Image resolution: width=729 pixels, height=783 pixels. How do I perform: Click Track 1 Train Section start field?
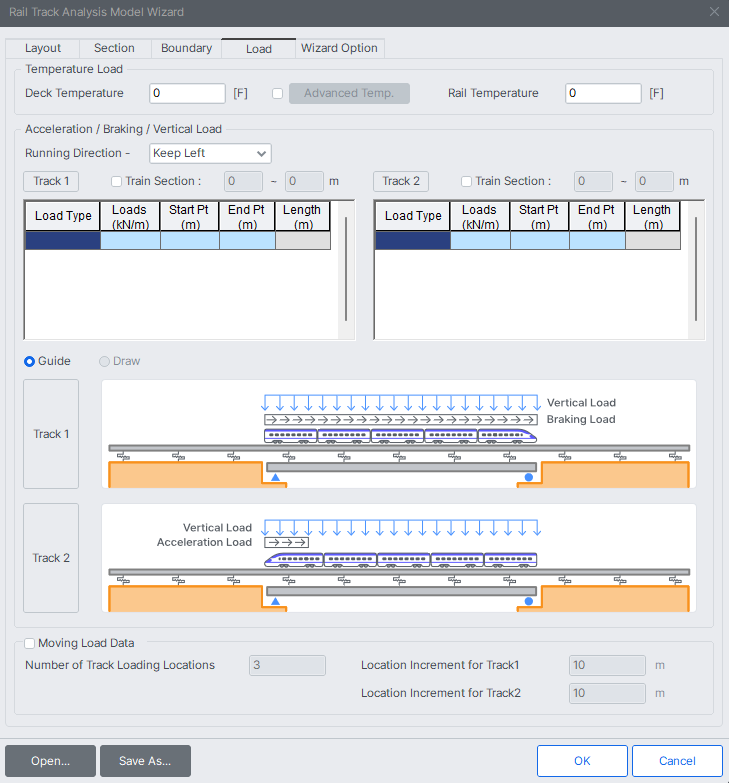coord(243,181)
